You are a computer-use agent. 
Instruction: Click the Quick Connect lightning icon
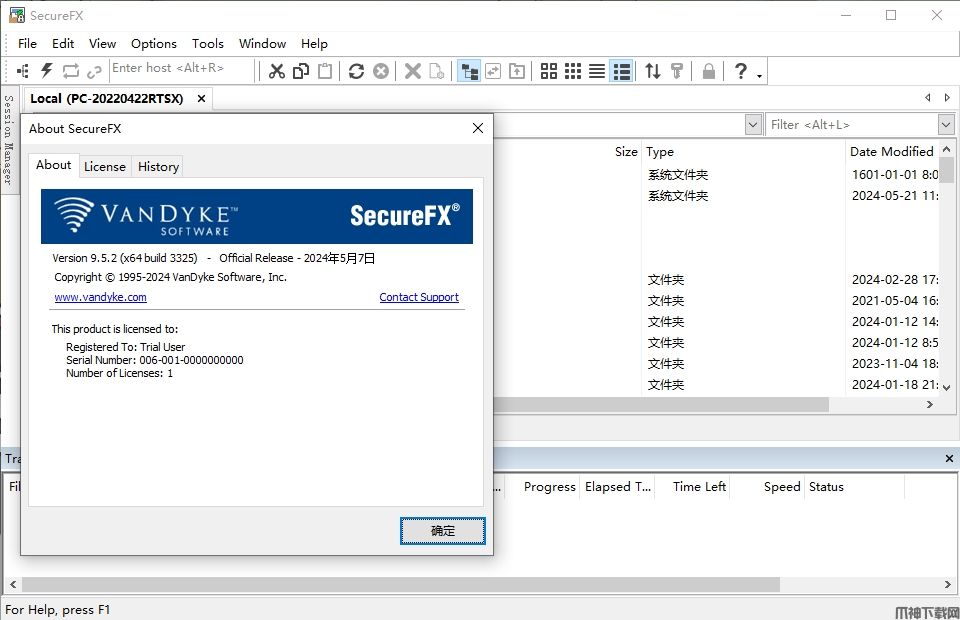[47, 71]
